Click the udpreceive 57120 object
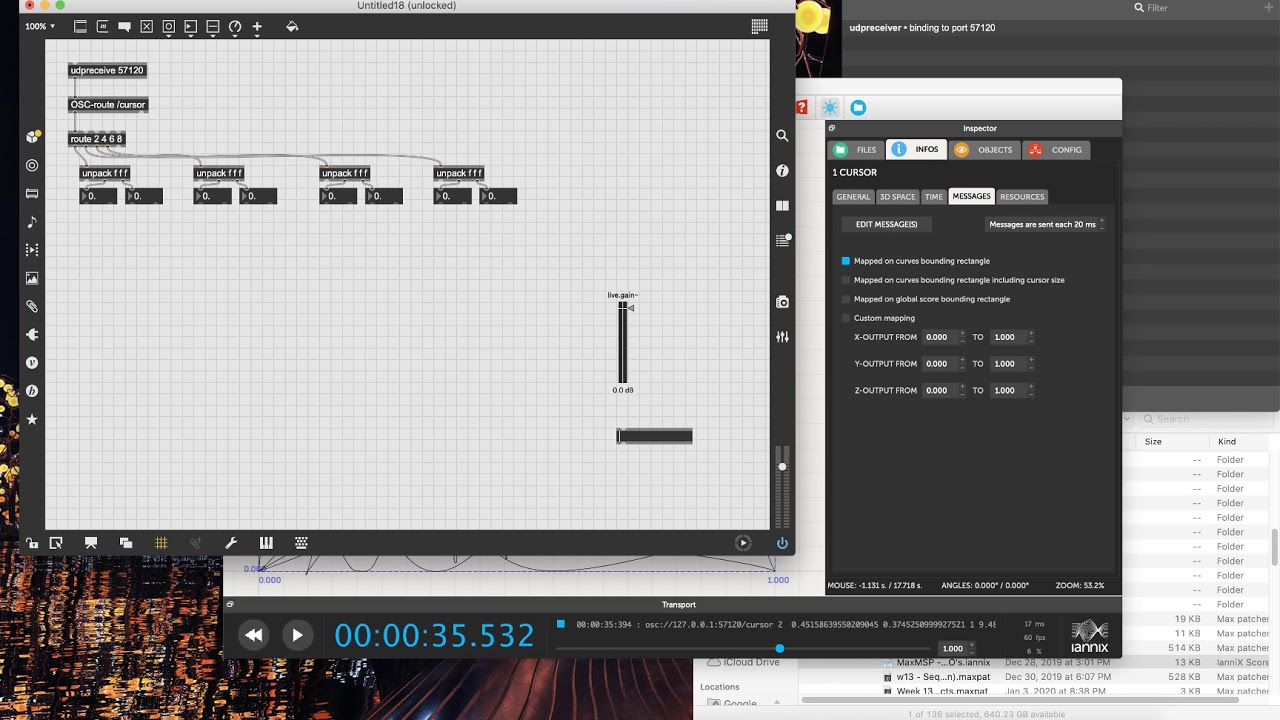 click(107, 71)
